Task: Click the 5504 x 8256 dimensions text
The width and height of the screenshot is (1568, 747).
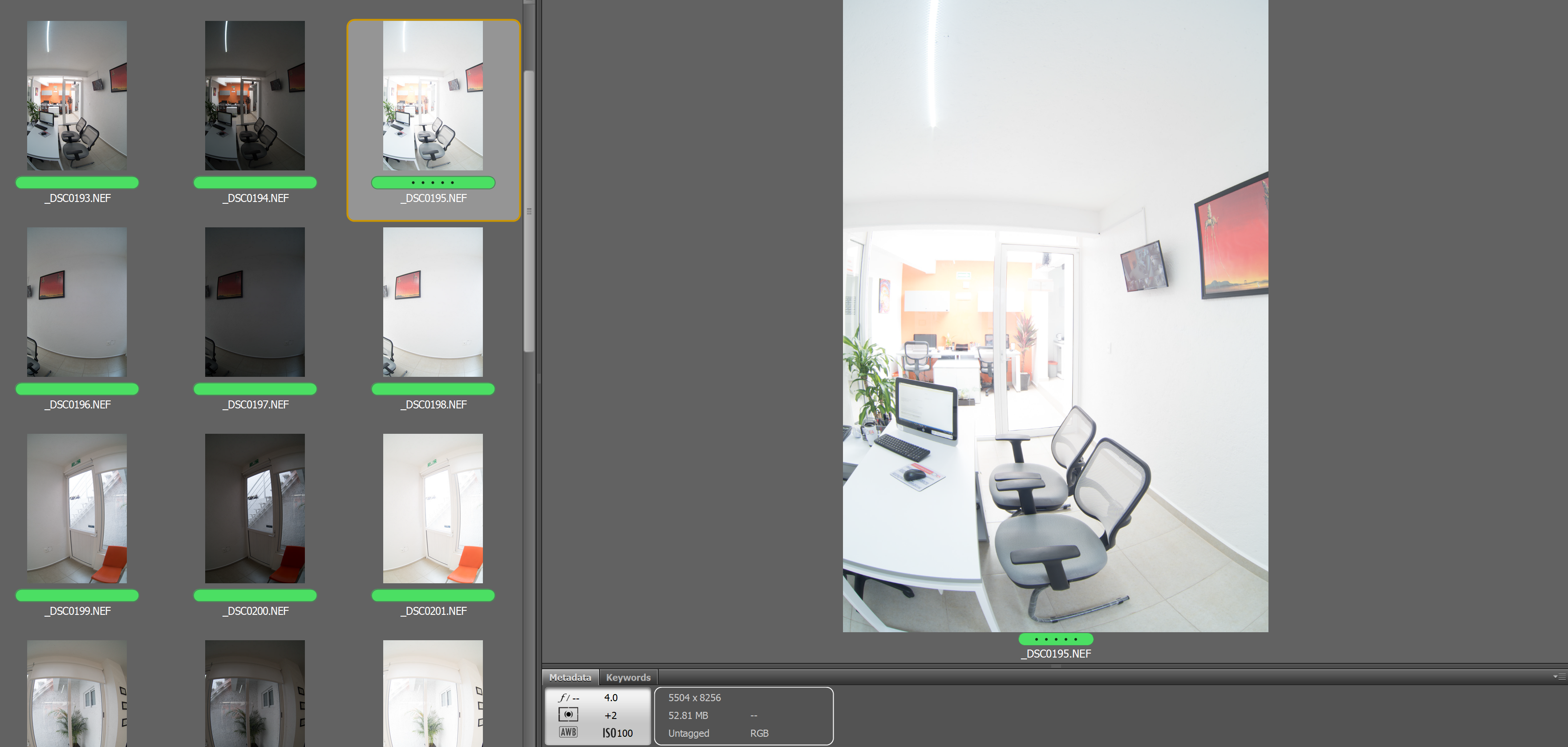Action: tap(694, 698)
